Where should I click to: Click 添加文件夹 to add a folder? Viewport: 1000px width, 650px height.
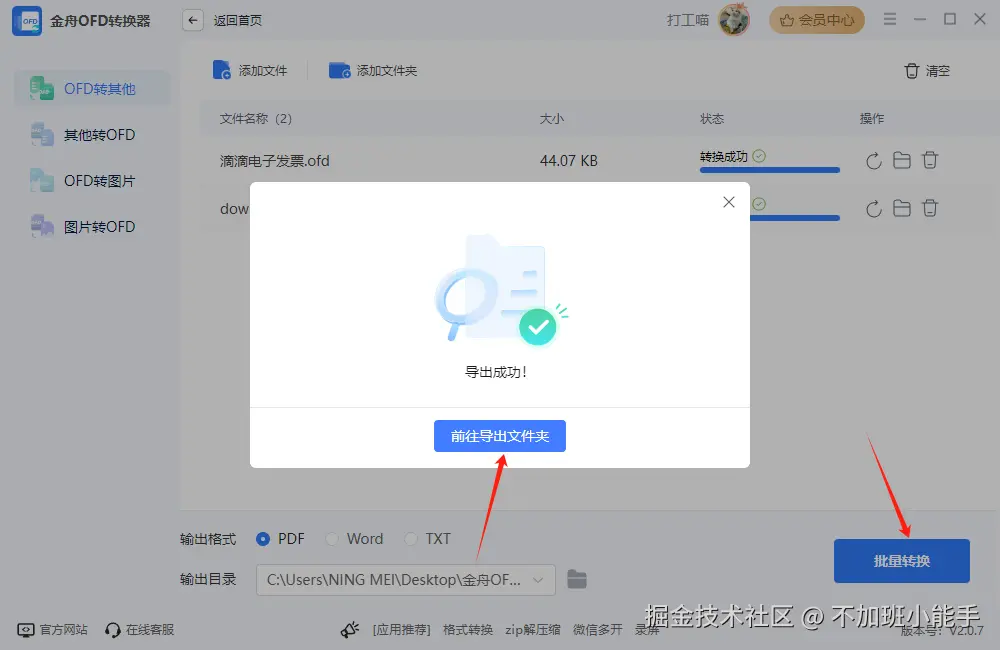pyautogui.click(x=373, y=70)
